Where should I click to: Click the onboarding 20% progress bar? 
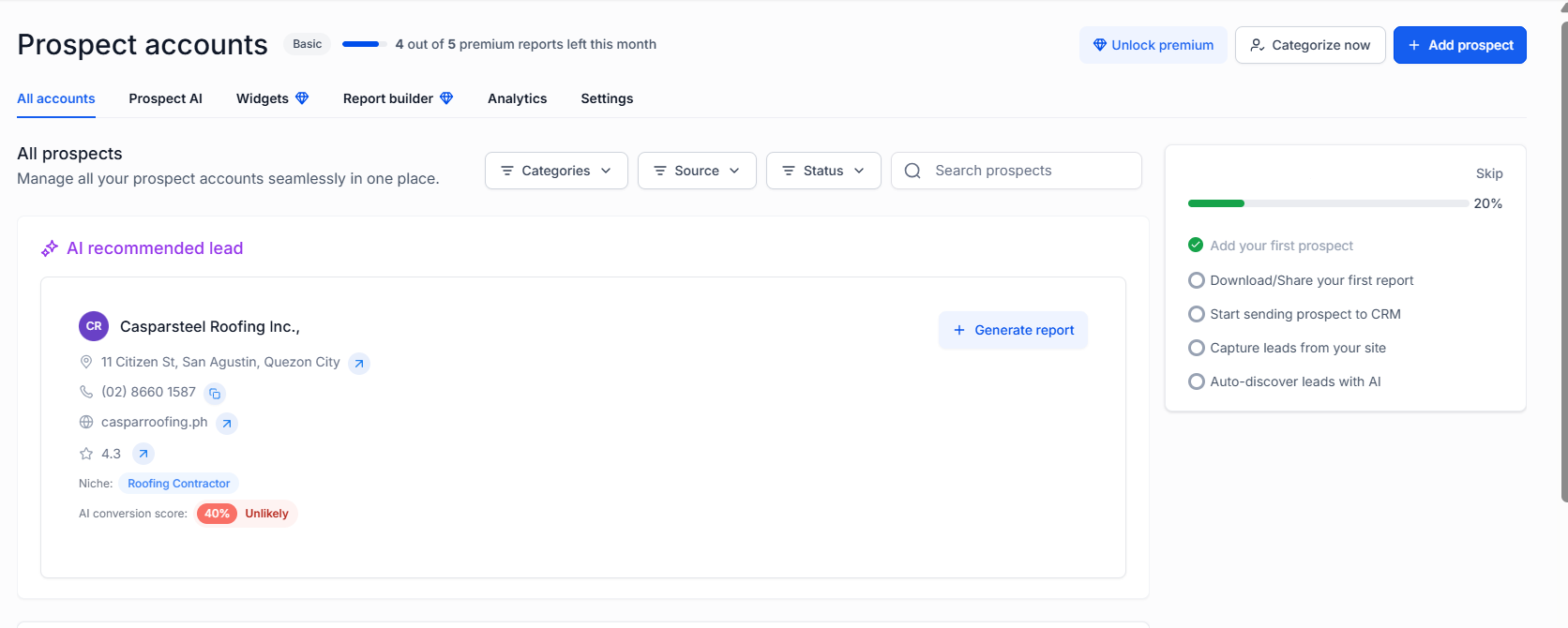click(x=1328, y=203)
